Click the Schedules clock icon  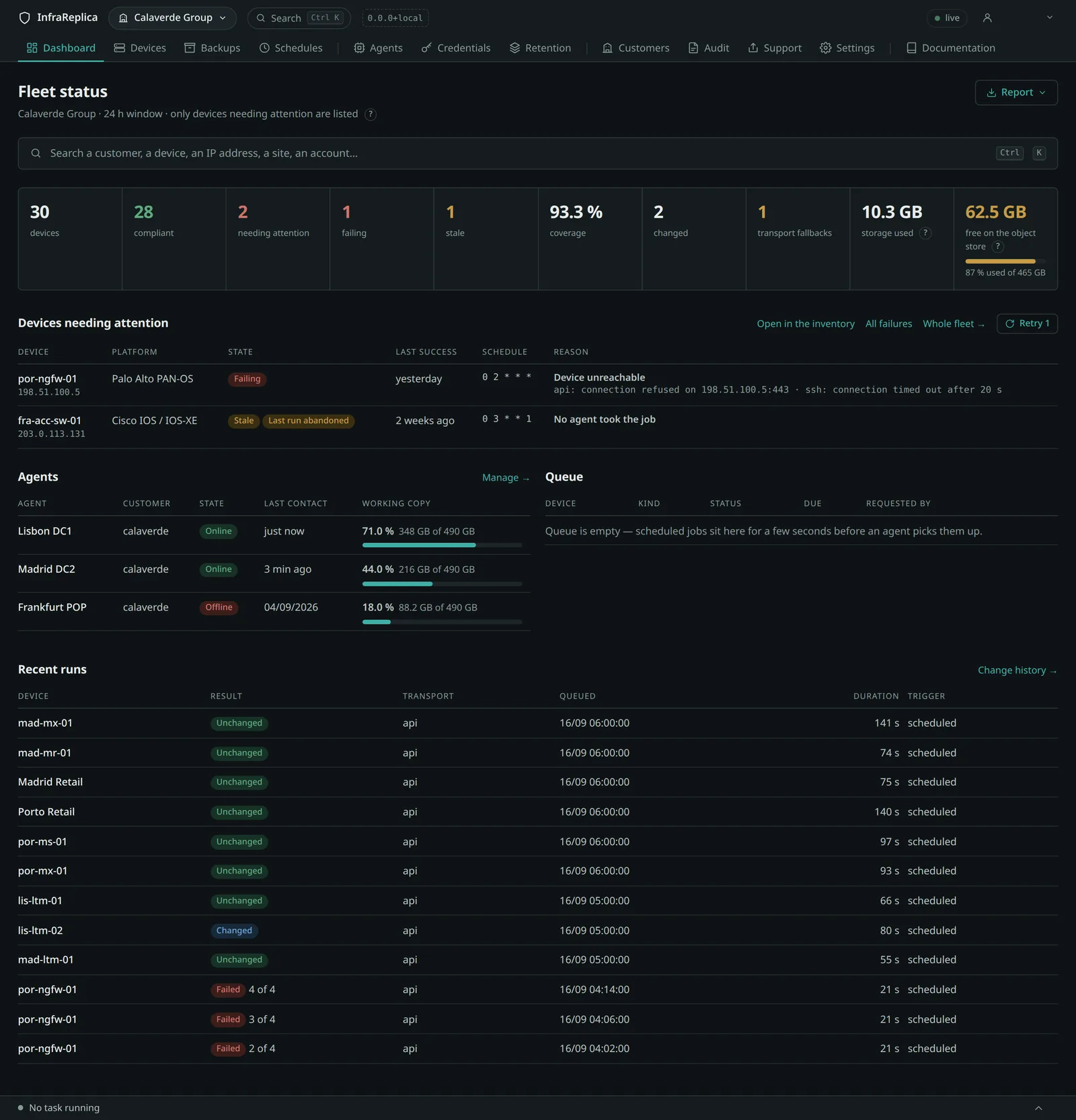tap(264, 48)
